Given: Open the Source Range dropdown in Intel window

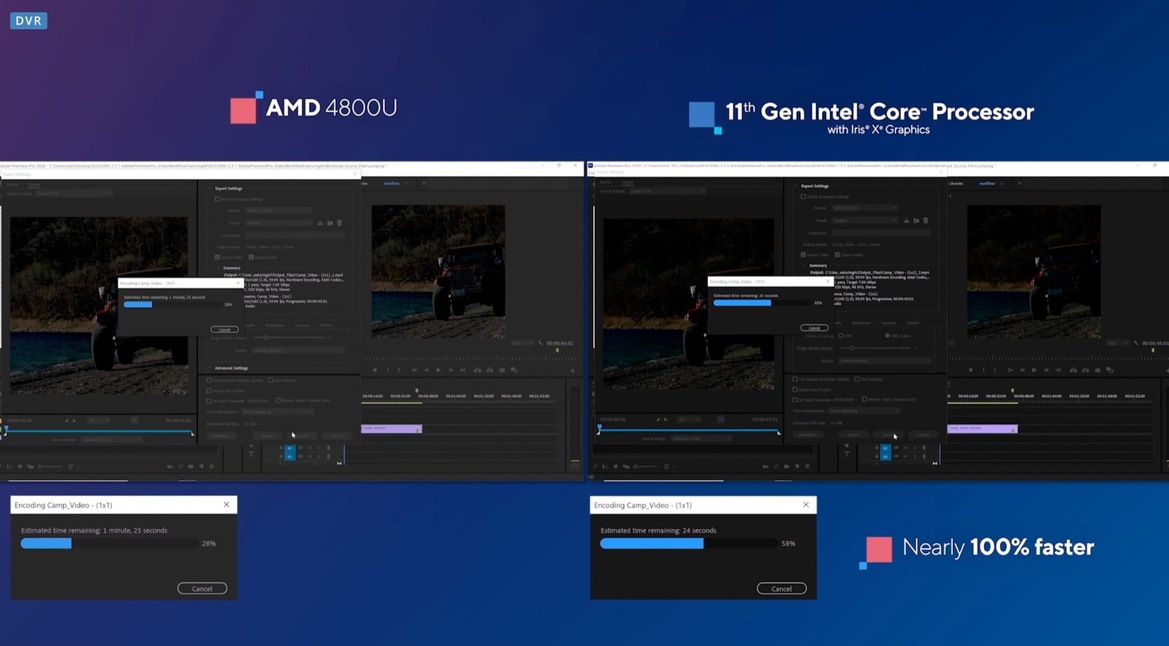Looking at the screenshot, I should click(x=701, y=439).
